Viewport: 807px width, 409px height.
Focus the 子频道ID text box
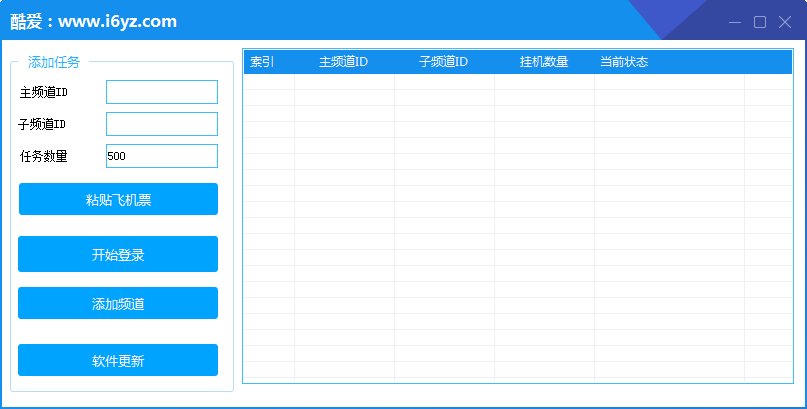tap(161, 124)
